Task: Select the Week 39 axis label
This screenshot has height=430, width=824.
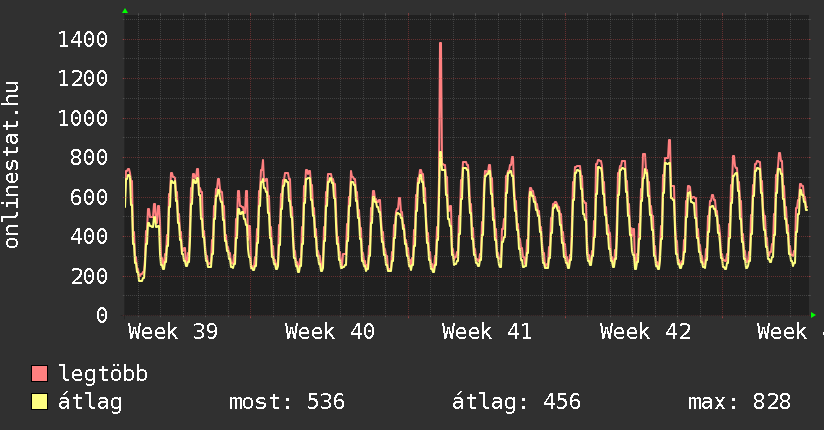Action: (173, 332)
